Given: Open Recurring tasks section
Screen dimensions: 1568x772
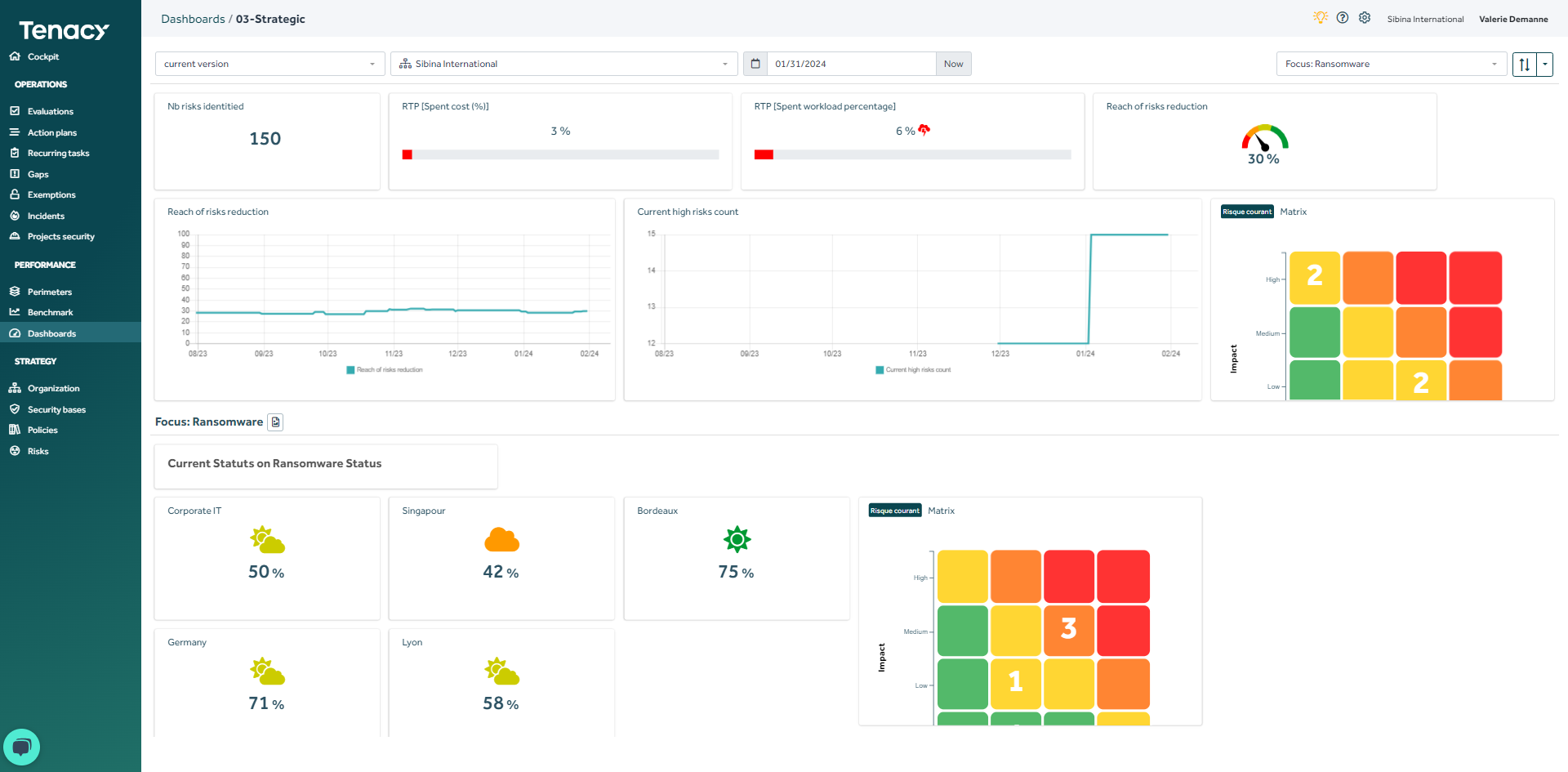Looking at the screenshot, I should pyautogui.click(x=59, y=153).
